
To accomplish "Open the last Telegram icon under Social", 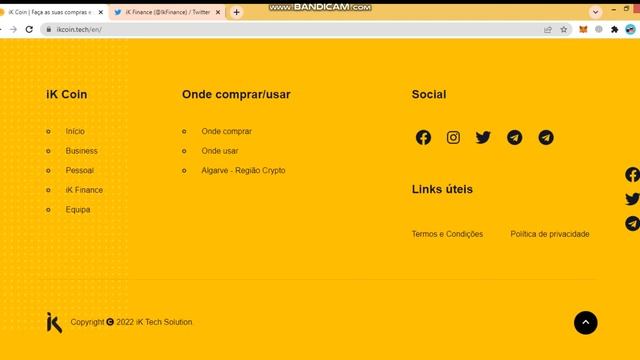I will pos(546,138).
